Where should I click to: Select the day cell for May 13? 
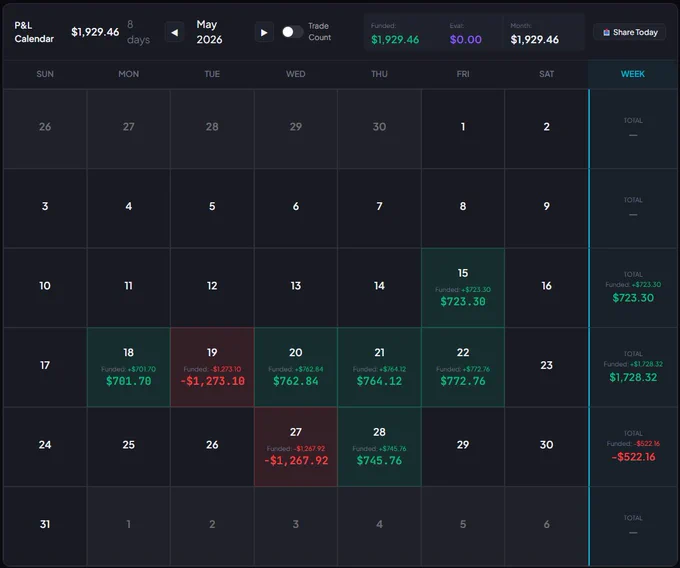click(x=296, y=287)
